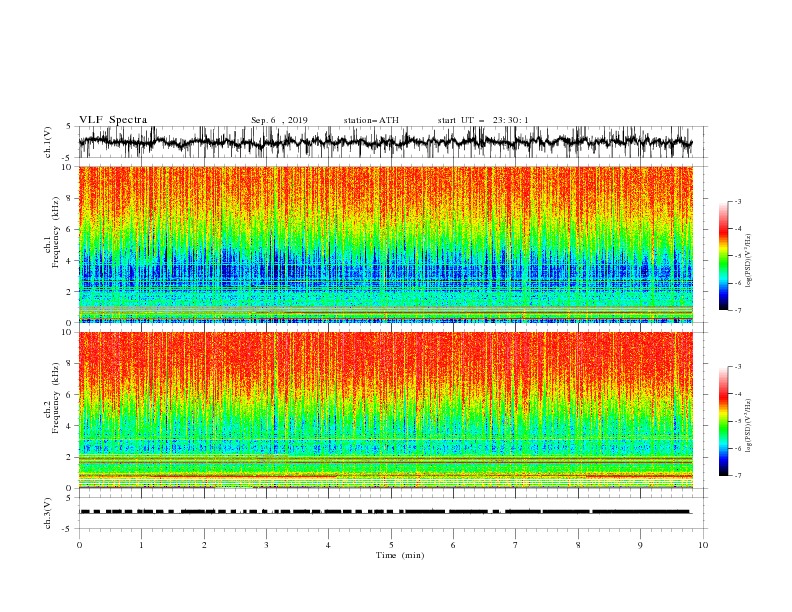Click the time axis tick label "3"

click(266, 545)
